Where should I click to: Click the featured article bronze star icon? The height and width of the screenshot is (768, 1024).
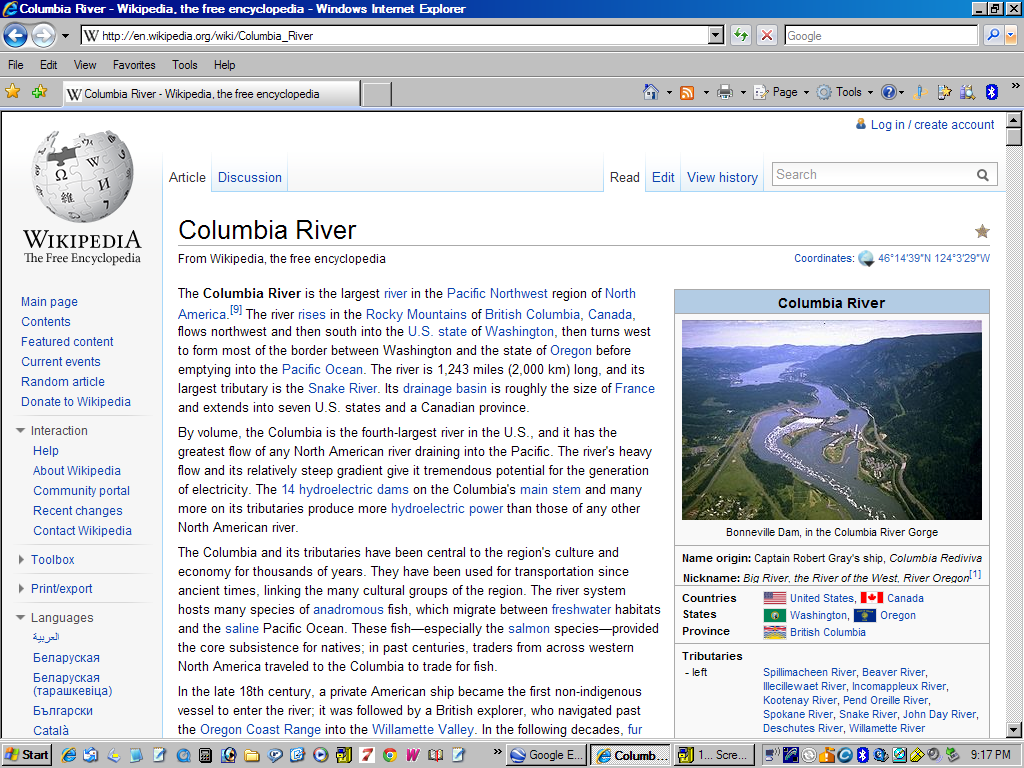click(982, 231)
